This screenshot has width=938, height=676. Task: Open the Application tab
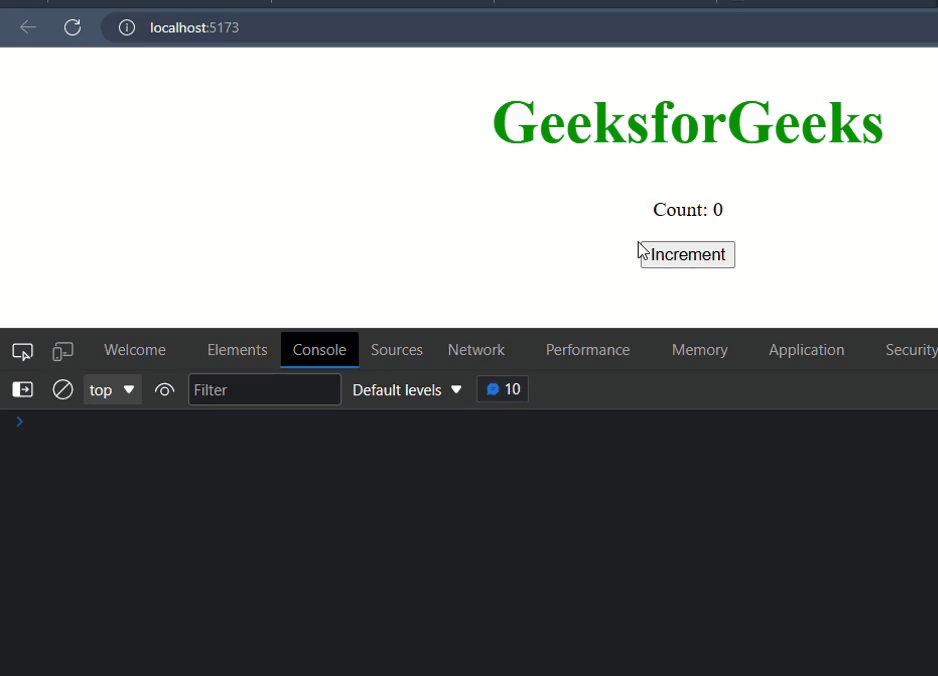tap(806, 350)
